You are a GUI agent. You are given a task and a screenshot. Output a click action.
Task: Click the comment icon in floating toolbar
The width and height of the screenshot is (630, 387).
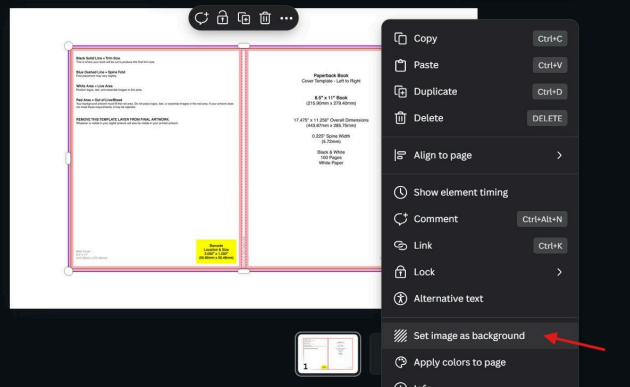pos(201,18)
